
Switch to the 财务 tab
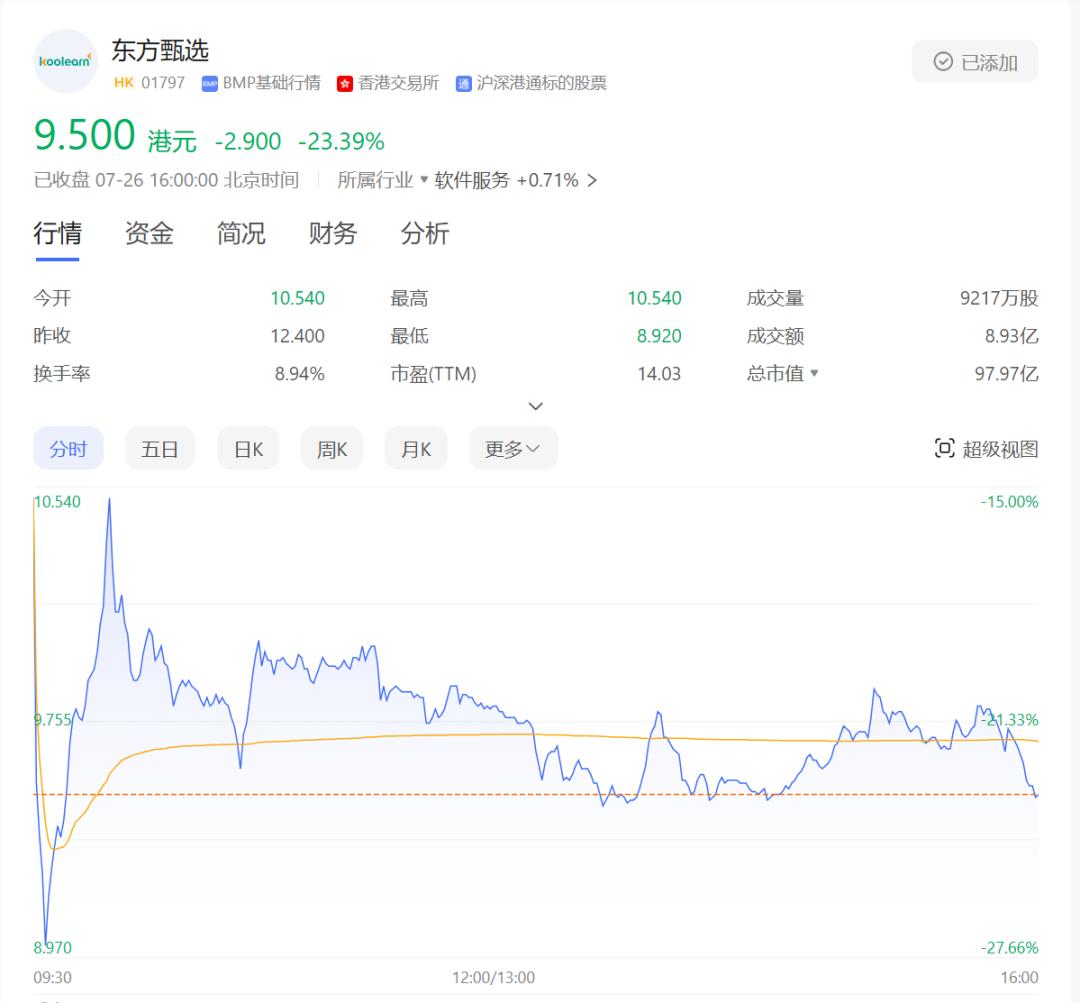coord(332,234)
